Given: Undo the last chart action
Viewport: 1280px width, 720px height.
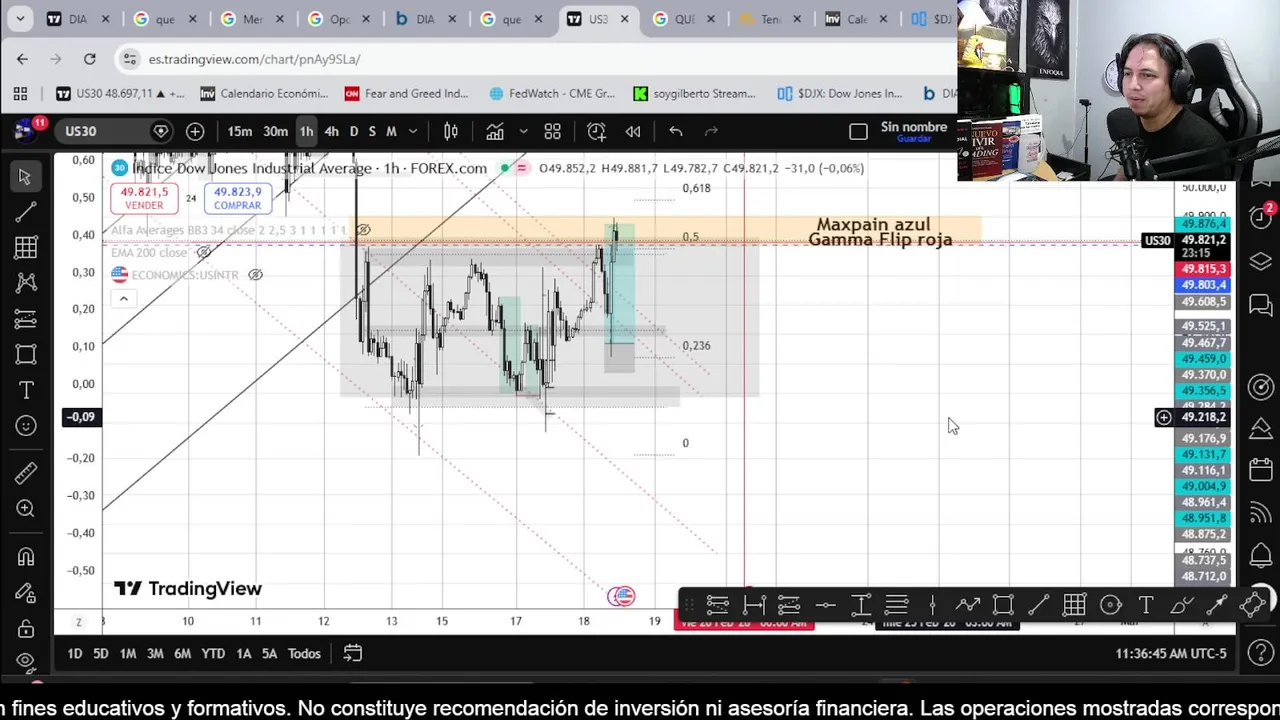Looking at the screenshot, I should [676, 131].
